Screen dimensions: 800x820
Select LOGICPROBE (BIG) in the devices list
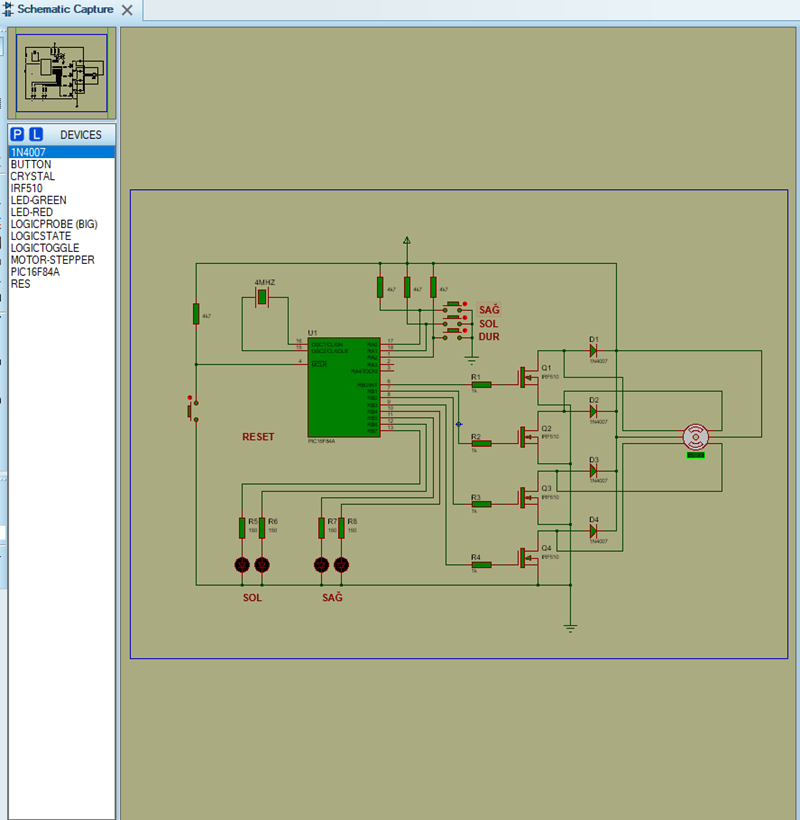tap(54, 224)
